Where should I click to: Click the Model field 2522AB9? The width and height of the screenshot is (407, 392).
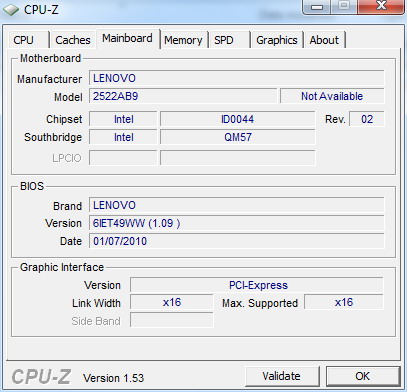tap(183, 96)
